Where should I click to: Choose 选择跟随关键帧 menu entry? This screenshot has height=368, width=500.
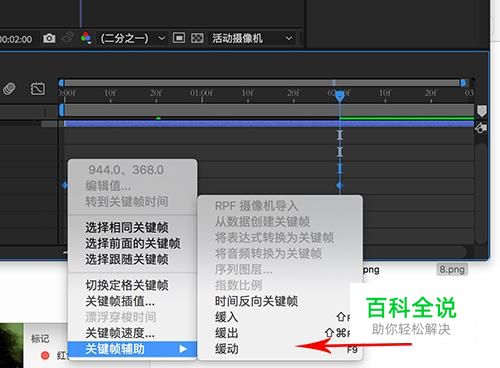click(x=127, y=259)
